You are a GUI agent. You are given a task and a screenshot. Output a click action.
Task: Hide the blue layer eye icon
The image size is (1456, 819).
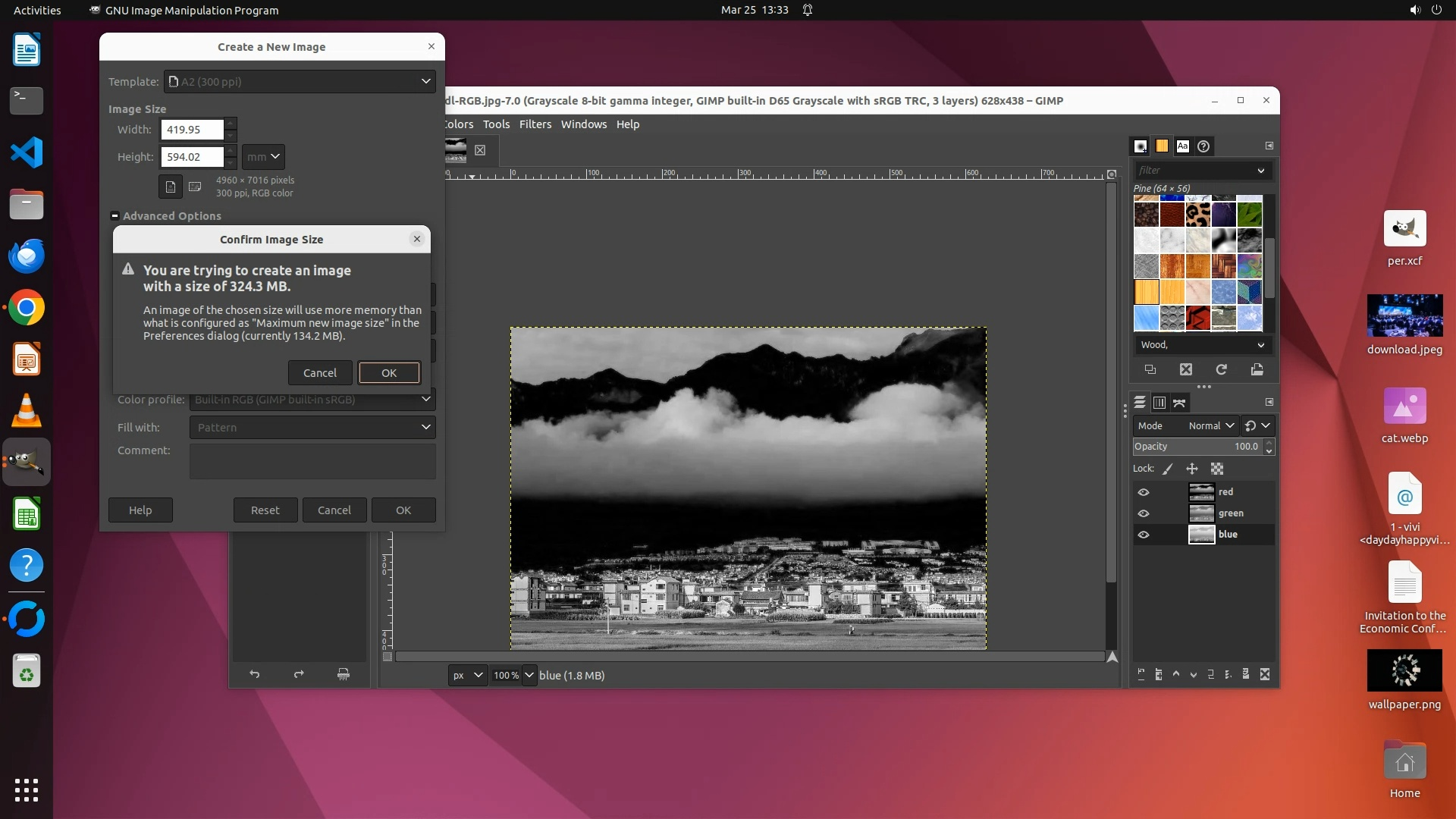click(x=1144, y=535)
